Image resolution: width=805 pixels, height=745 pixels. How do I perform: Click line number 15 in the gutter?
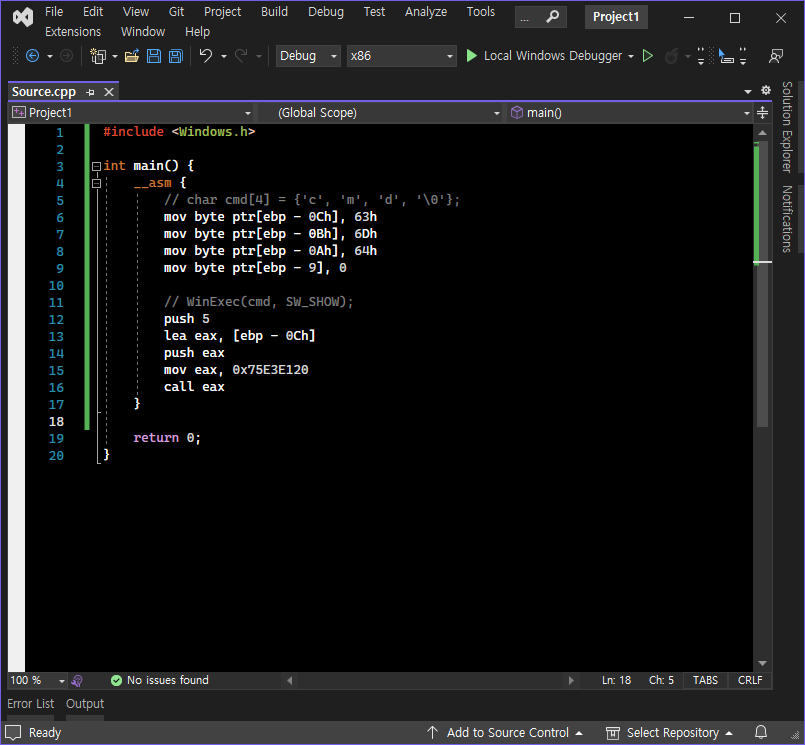[56, 371]
